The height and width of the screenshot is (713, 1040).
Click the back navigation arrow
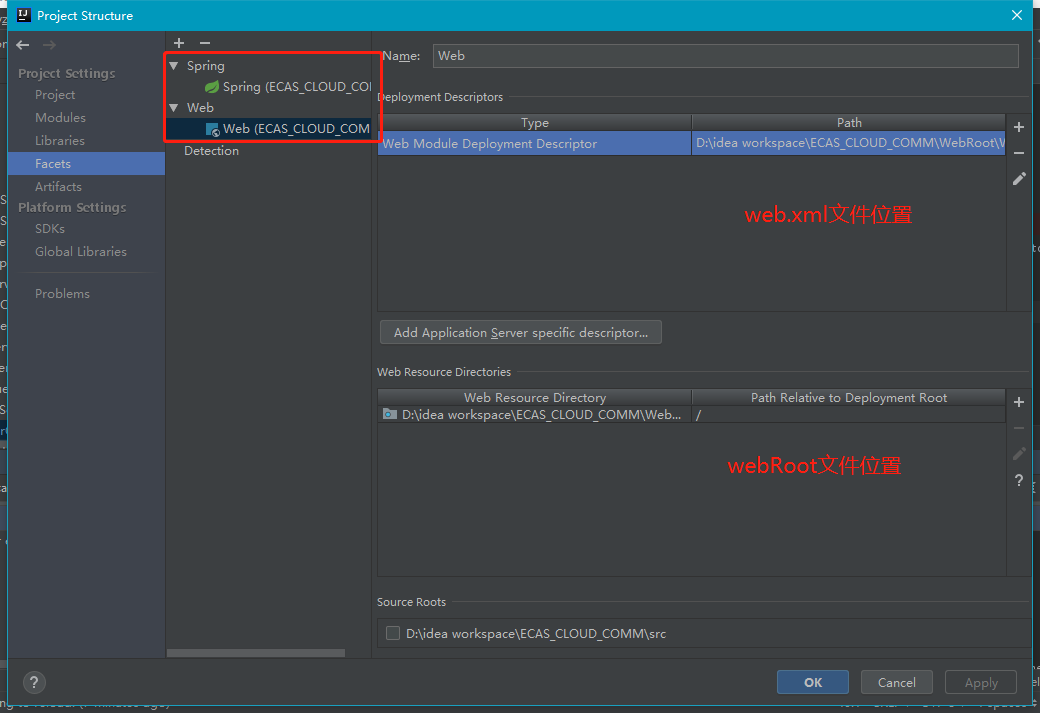pos(22,44)
